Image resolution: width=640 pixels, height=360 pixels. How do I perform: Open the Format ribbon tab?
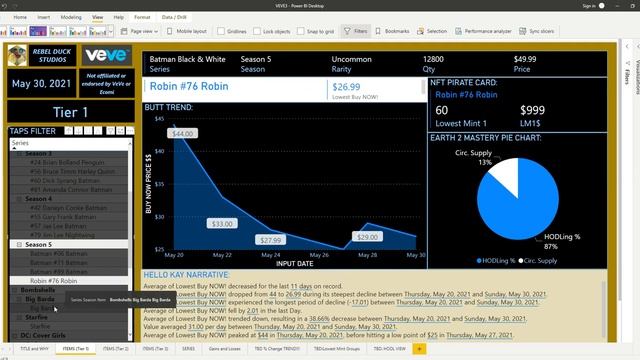pos(142,17)
